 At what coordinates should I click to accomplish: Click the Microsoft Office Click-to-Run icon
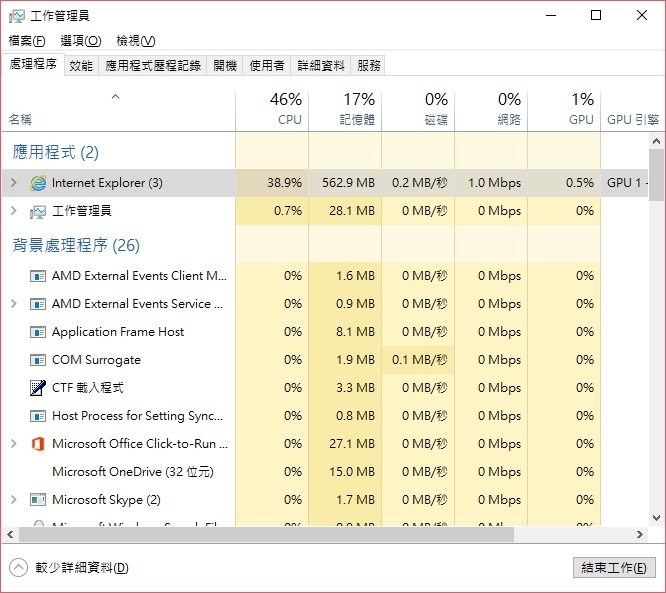pyautogui.click(x=38, y=444)
